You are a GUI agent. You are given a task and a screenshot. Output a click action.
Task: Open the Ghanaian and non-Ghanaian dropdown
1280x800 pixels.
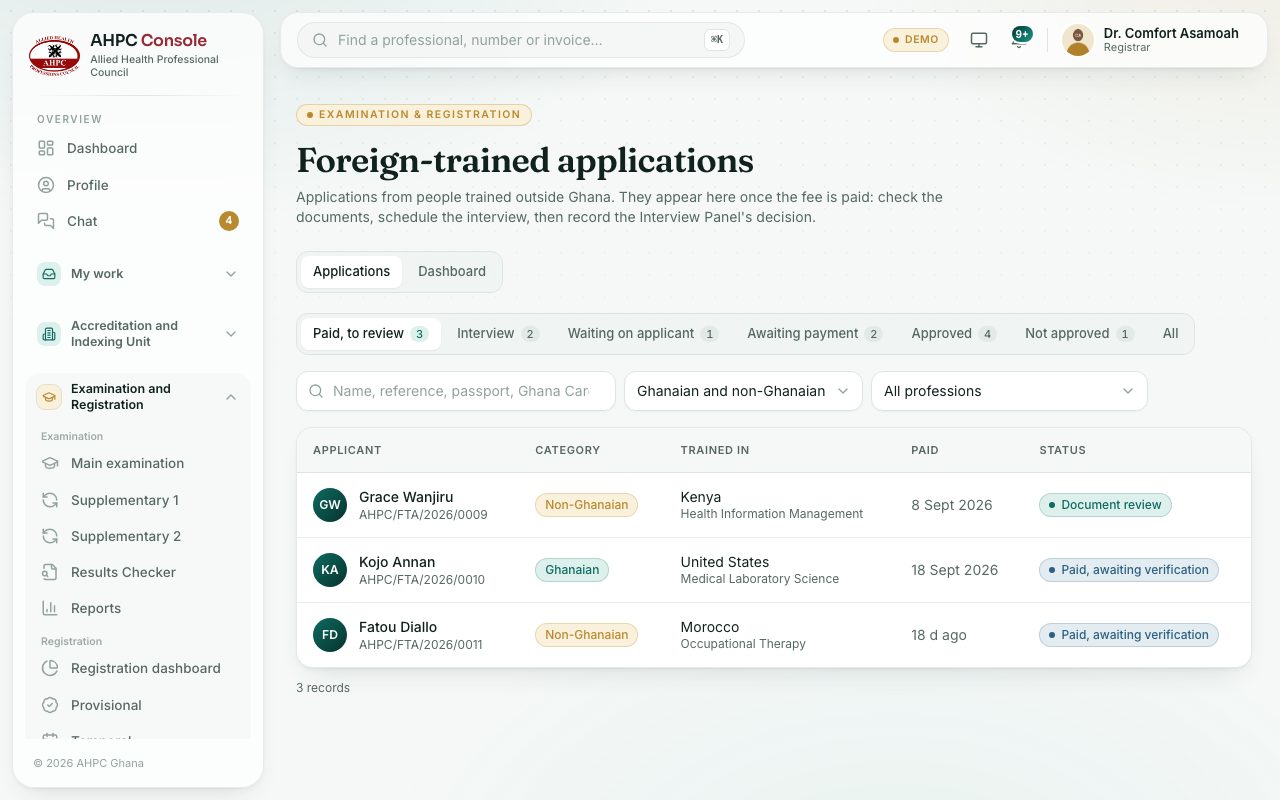743,391
